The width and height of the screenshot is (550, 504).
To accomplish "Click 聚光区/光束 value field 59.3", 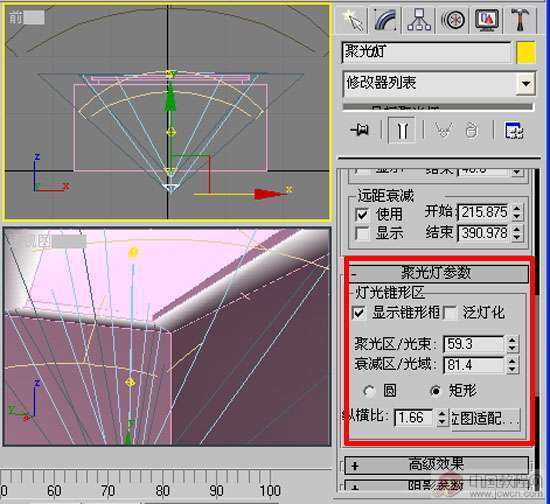I will [x=474, y=344].
